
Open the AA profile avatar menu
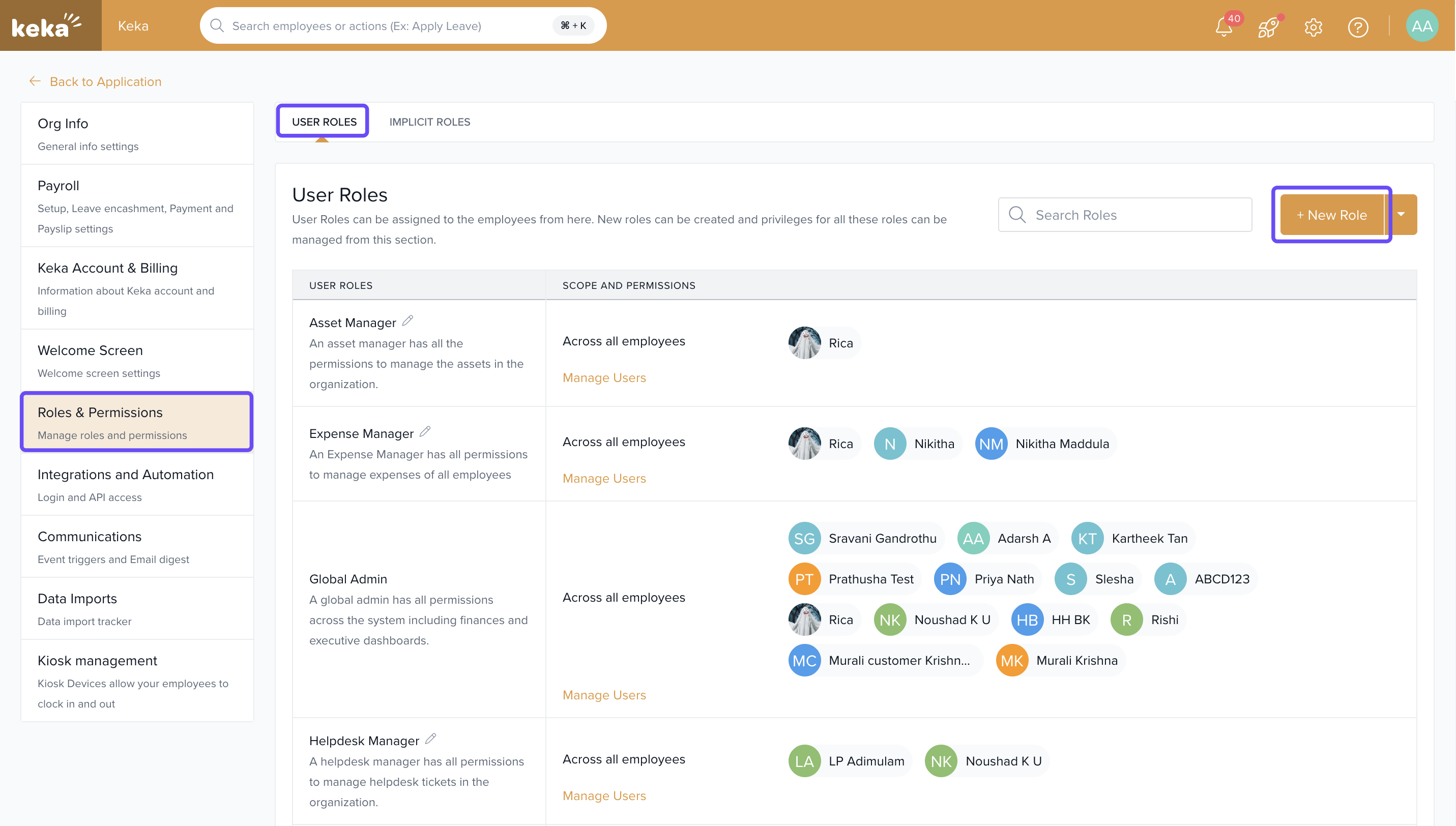pyautogui.click(x=1421, y=26)
